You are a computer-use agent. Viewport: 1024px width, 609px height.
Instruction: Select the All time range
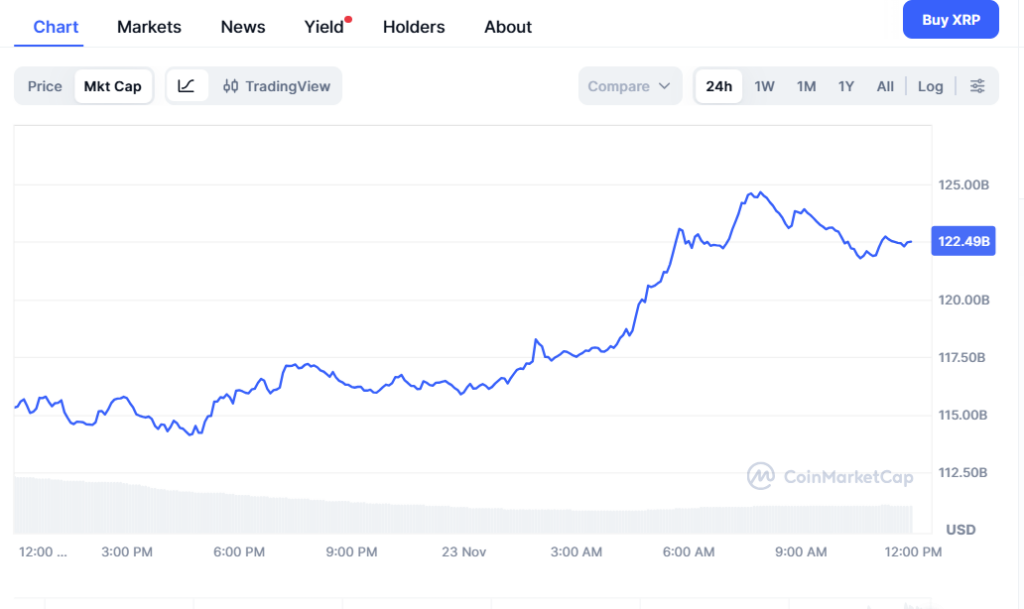tap(885, 86)
